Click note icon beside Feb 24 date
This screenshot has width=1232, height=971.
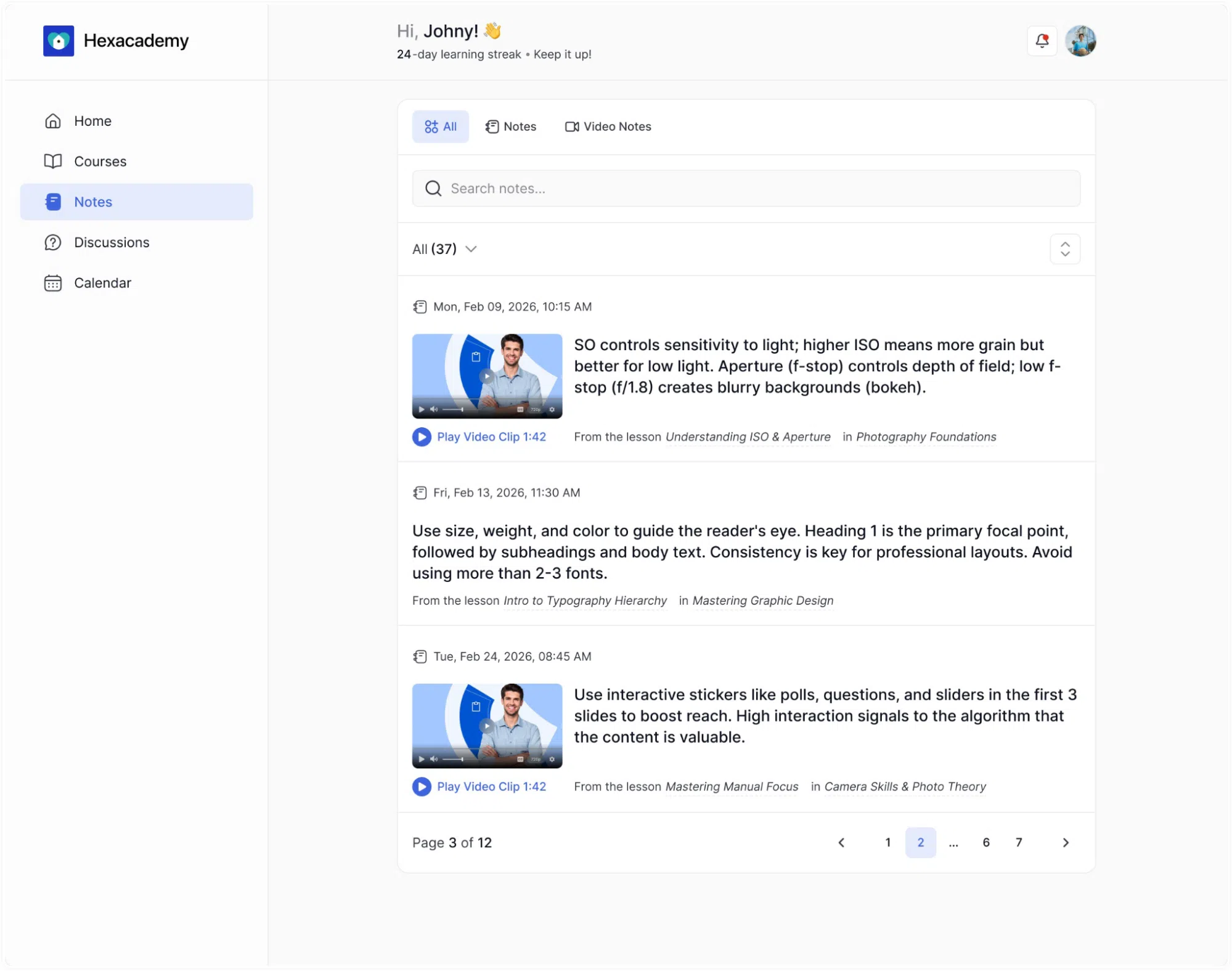point(420,657)
